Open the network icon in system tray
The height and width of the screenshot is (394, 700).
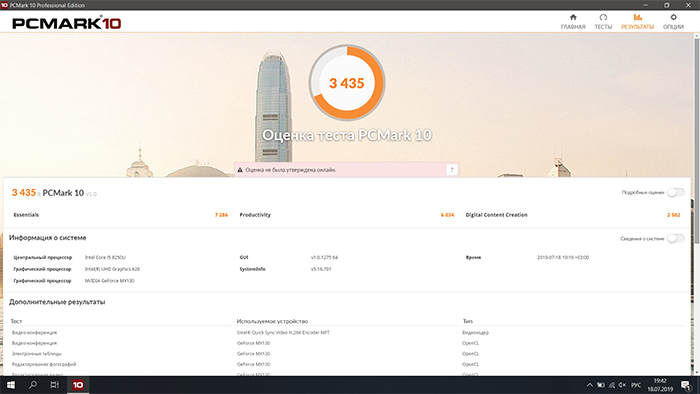[x=612, y=385]
